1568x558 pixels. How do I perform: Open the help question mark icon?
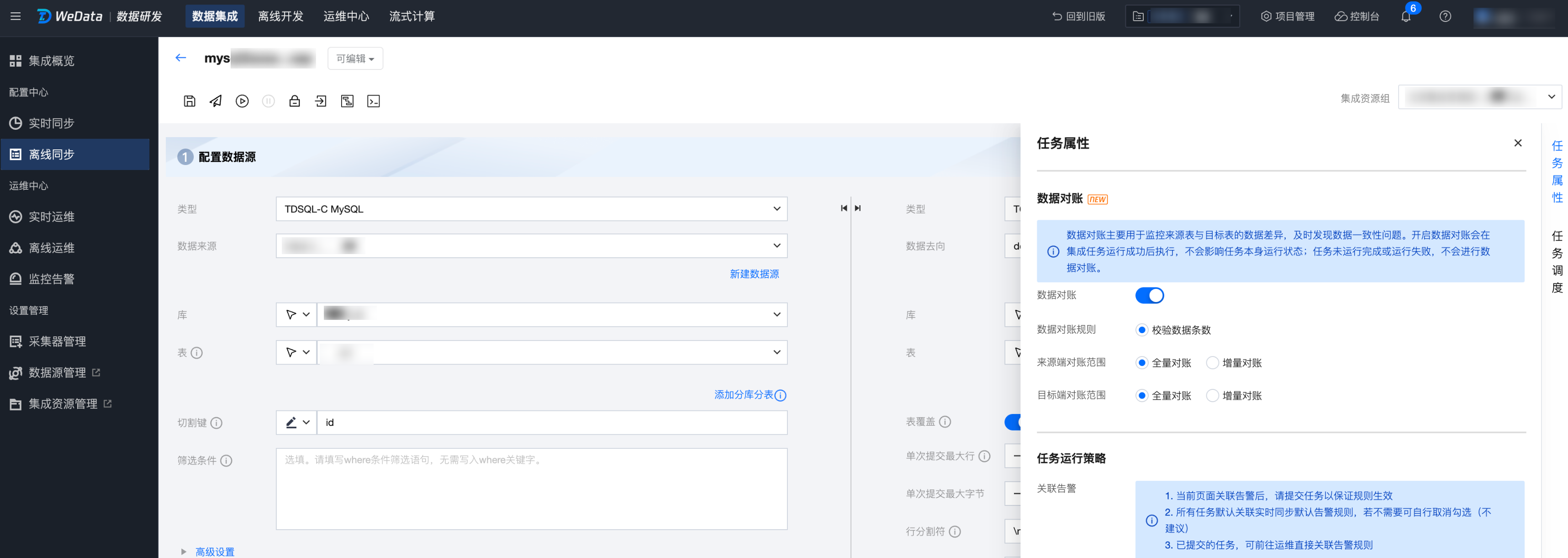tap(1445, 16)
